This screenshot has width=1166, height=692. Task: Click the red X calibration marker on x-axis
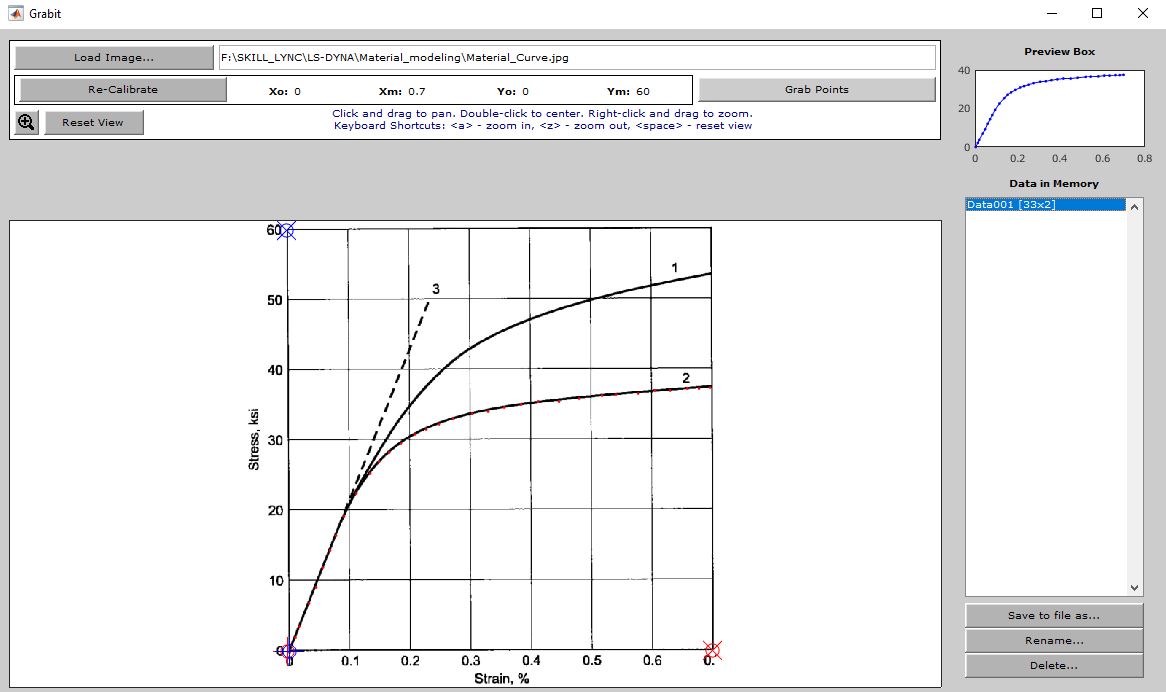[x=712, y=649]
